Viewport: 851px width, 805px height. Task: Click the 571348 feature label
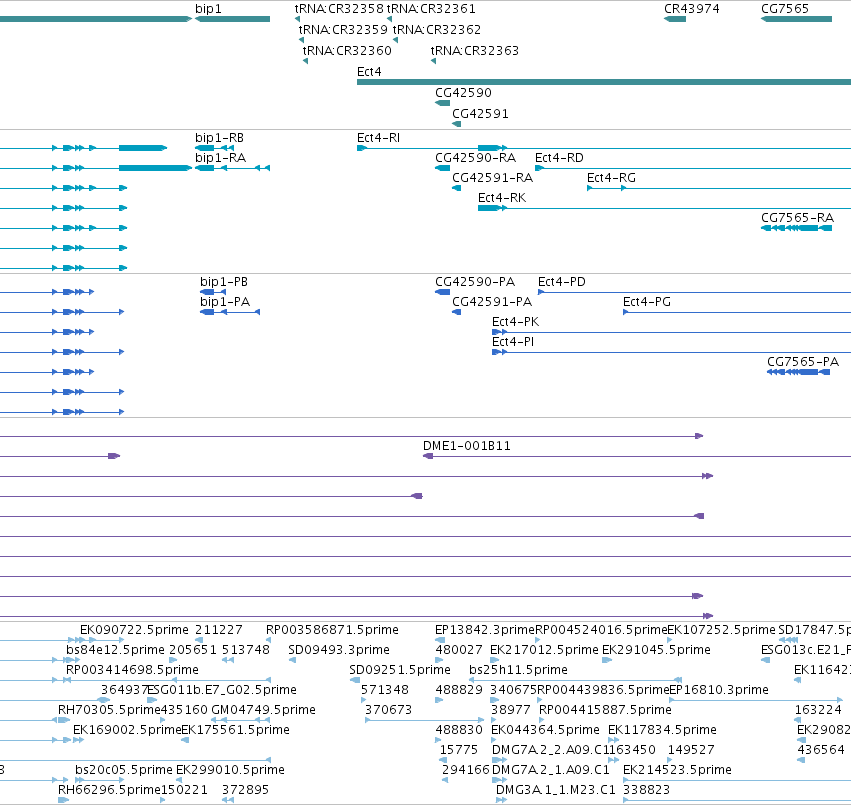point(385,690)
